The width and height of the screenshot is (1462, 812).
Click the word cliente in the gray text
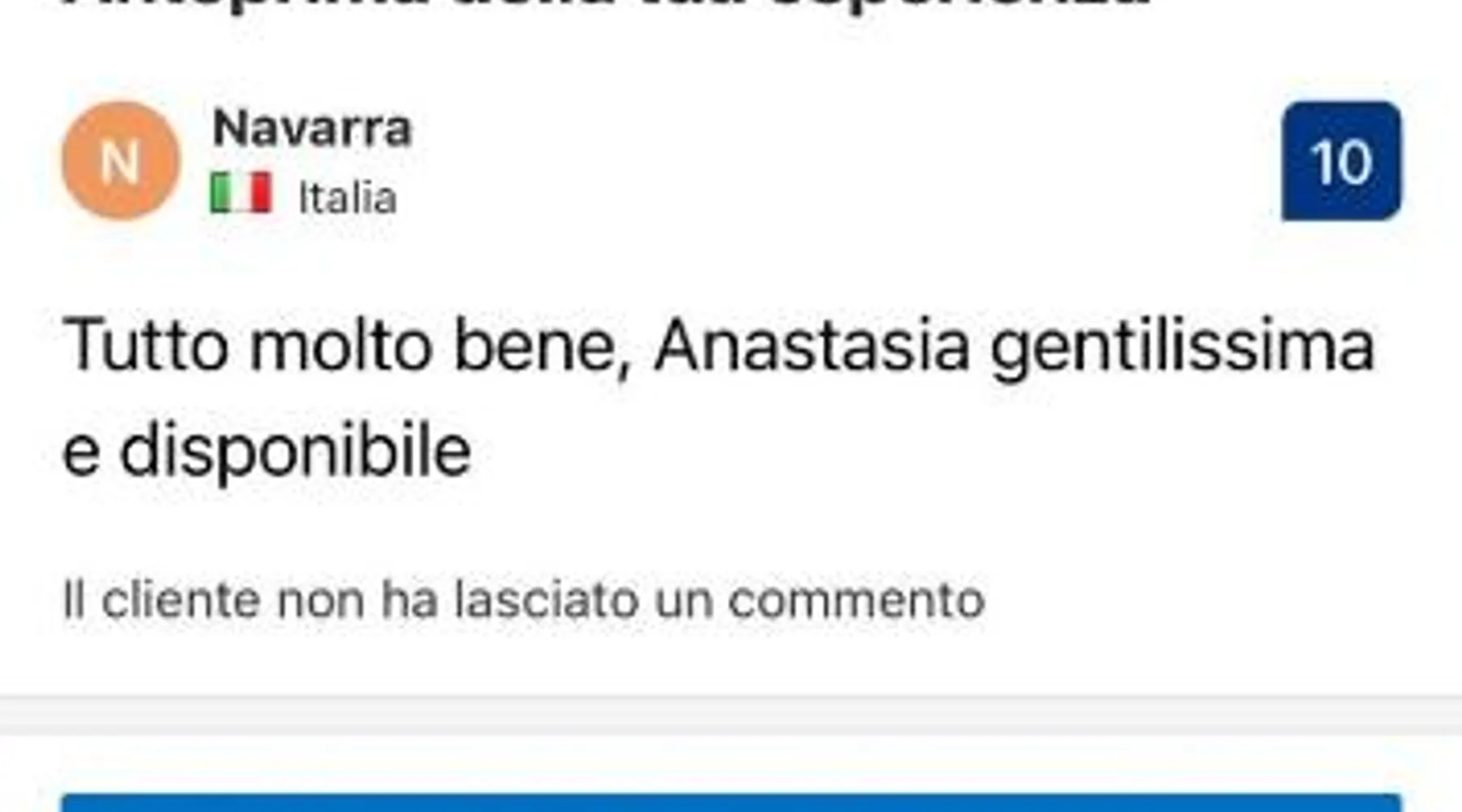[x=181, y=600]
